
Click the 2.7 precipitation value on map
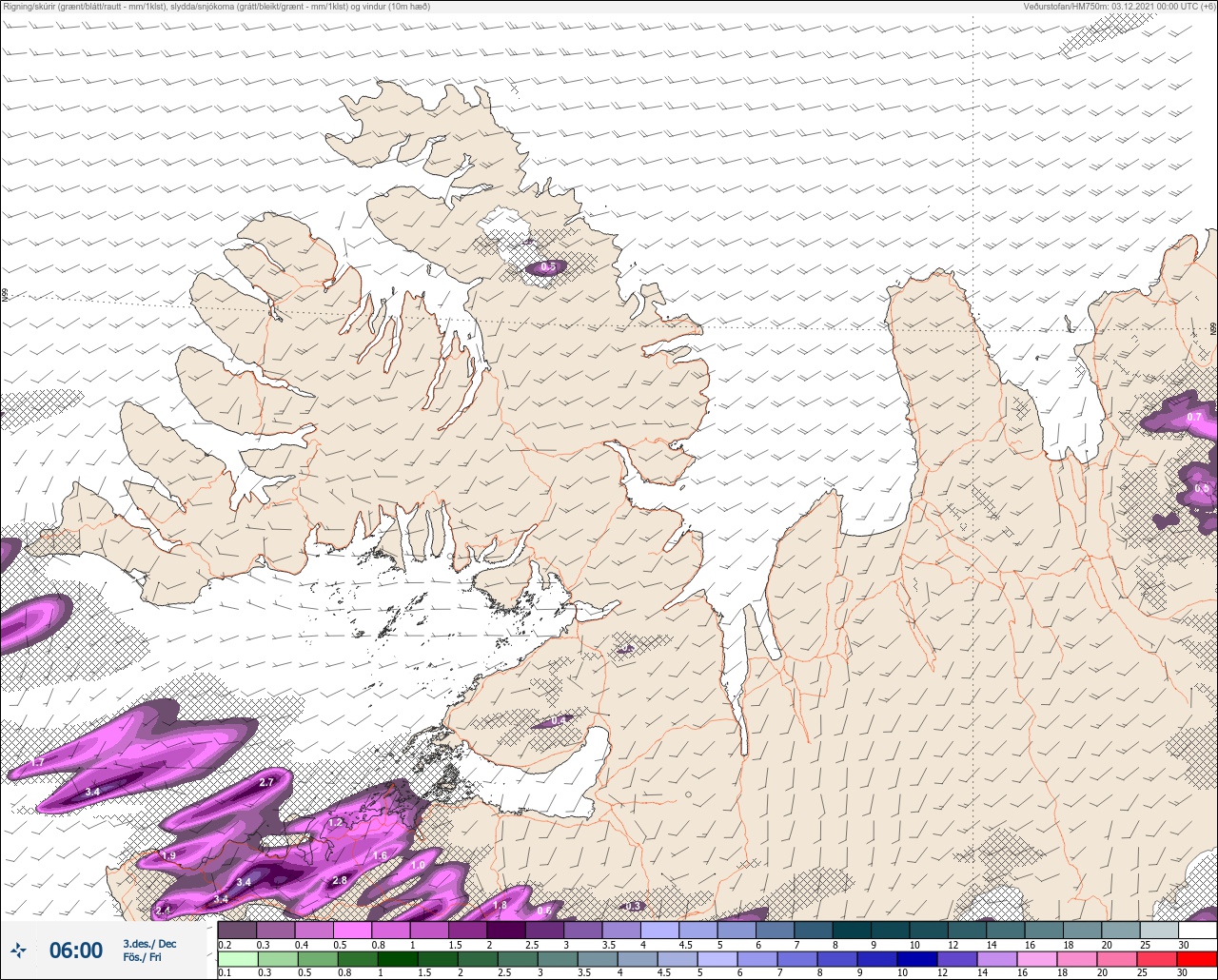point(266,782)
